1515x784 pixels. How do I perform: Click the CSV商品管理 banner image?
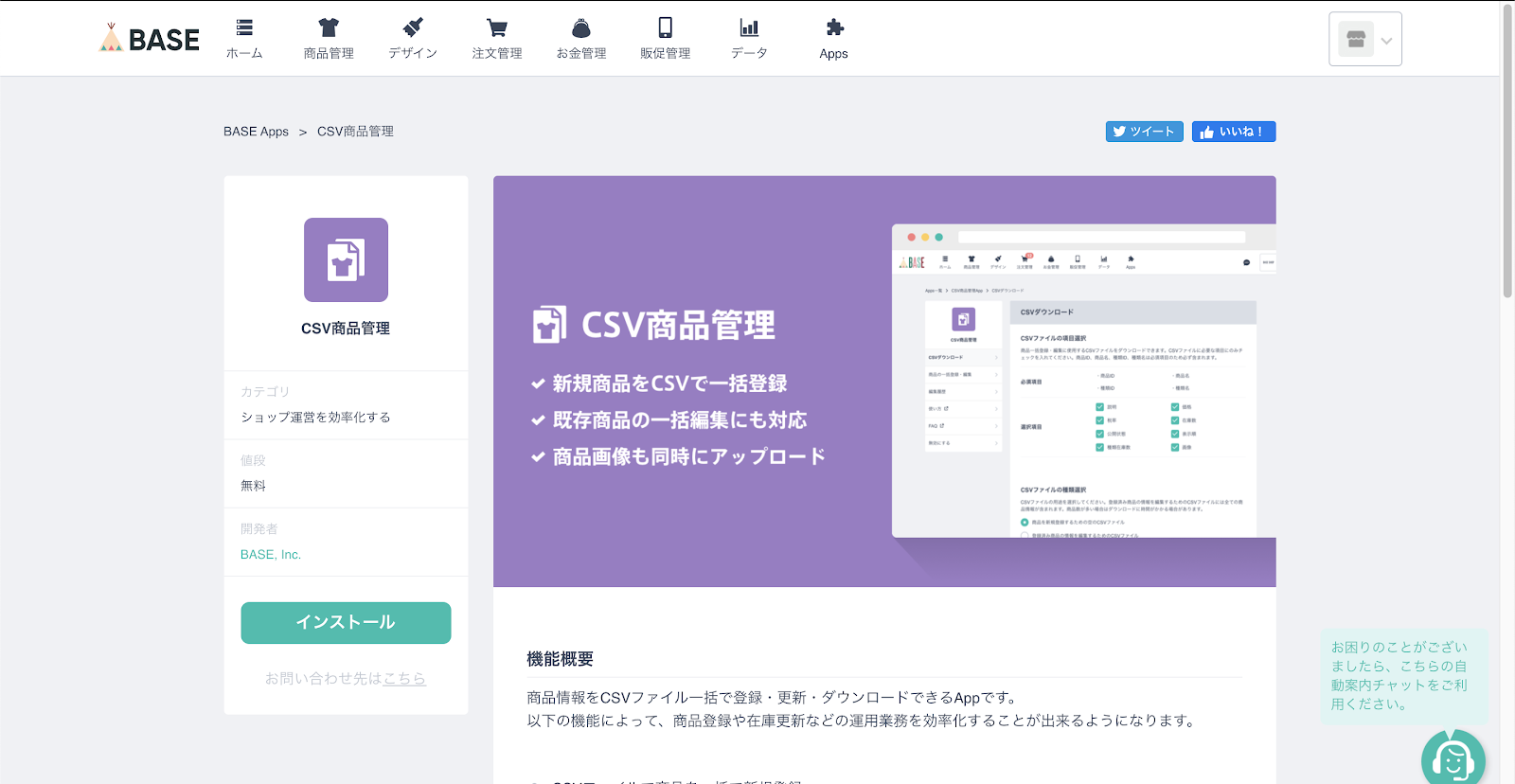pyautogui.click(x=884, y=381)
